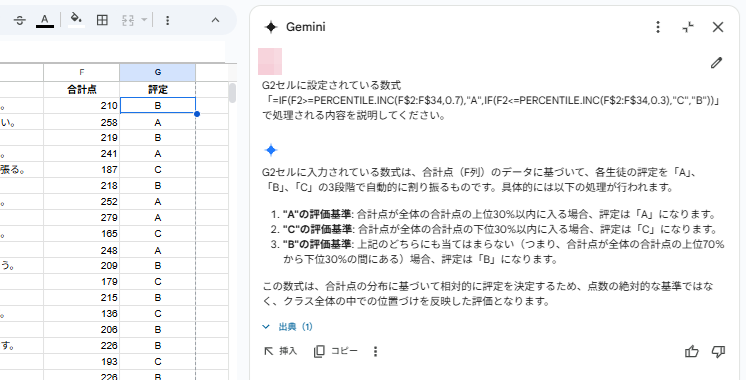Select the cell containing 193

[82, 362]
